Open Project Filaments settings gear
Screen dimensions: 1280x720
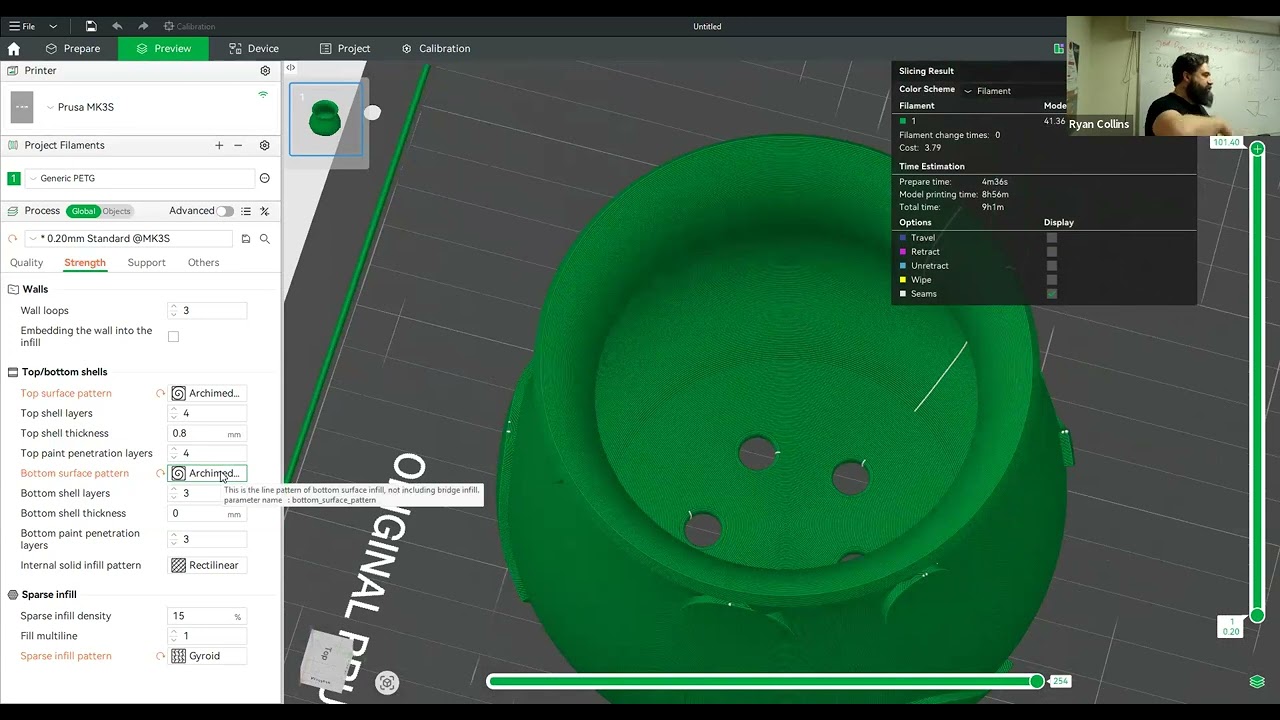pyautogui.click(x=264, y=145)
